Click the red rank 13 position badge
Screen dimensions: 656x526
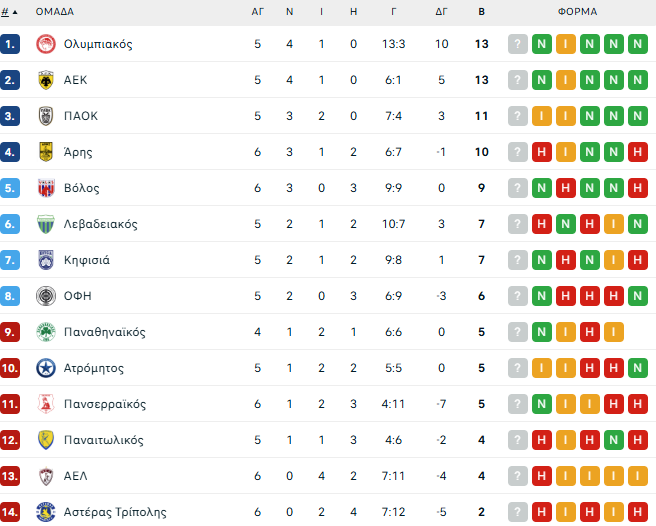coord(10,476)
